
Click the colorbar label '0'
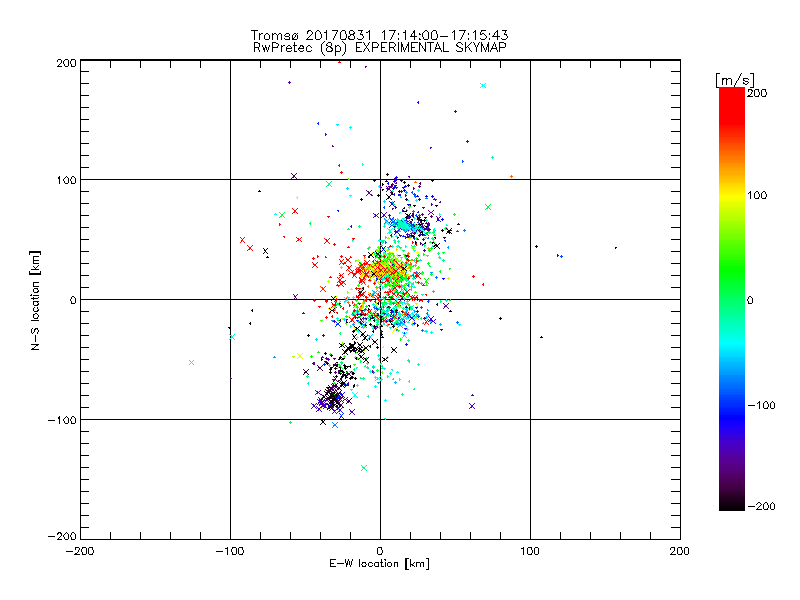point(750,300)
